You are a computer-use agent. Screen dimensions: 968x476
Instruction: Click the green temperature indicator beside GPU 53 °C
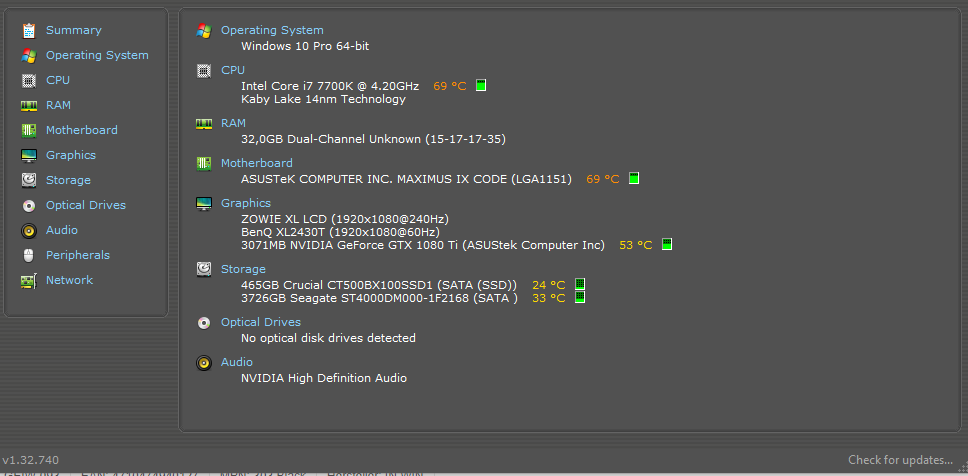667,244
